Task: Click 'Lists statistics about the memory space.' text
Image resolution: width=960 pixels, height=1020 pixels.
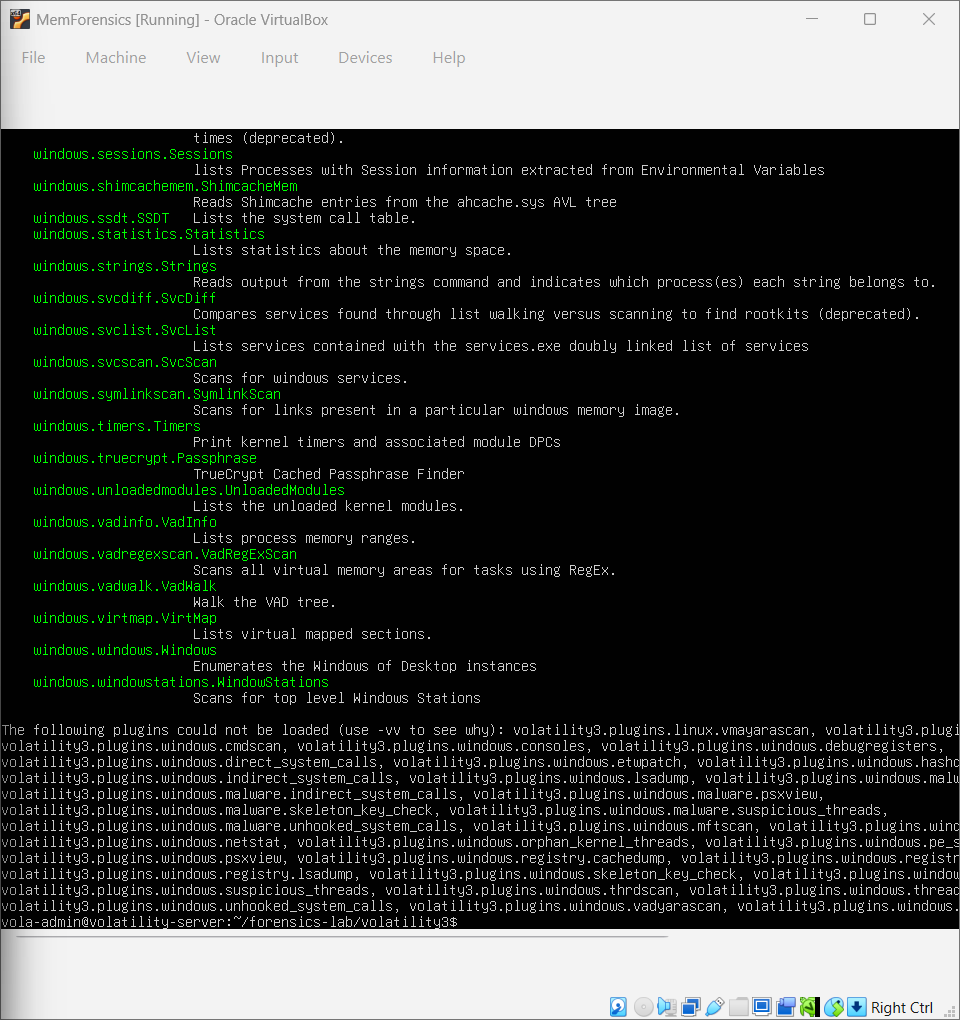Action: coord(353,250)
